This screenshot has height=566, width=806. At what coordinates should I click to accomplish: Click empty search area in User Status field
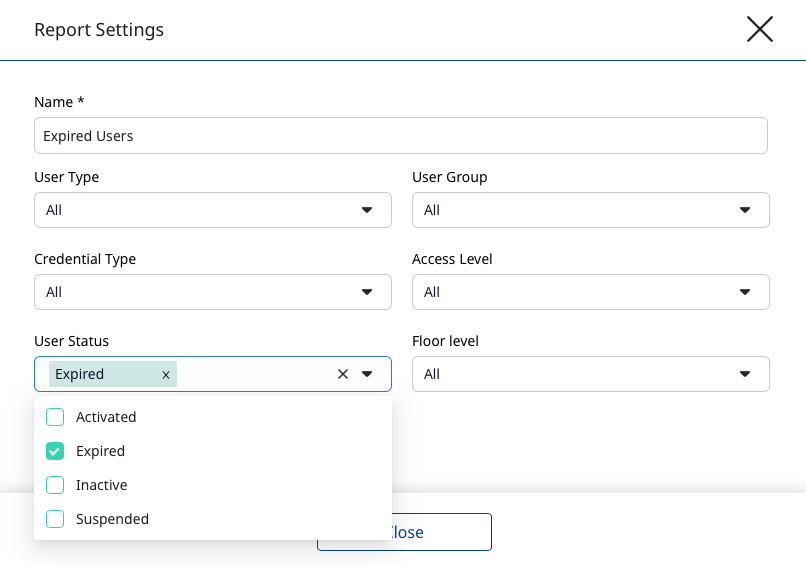(255, 374)
